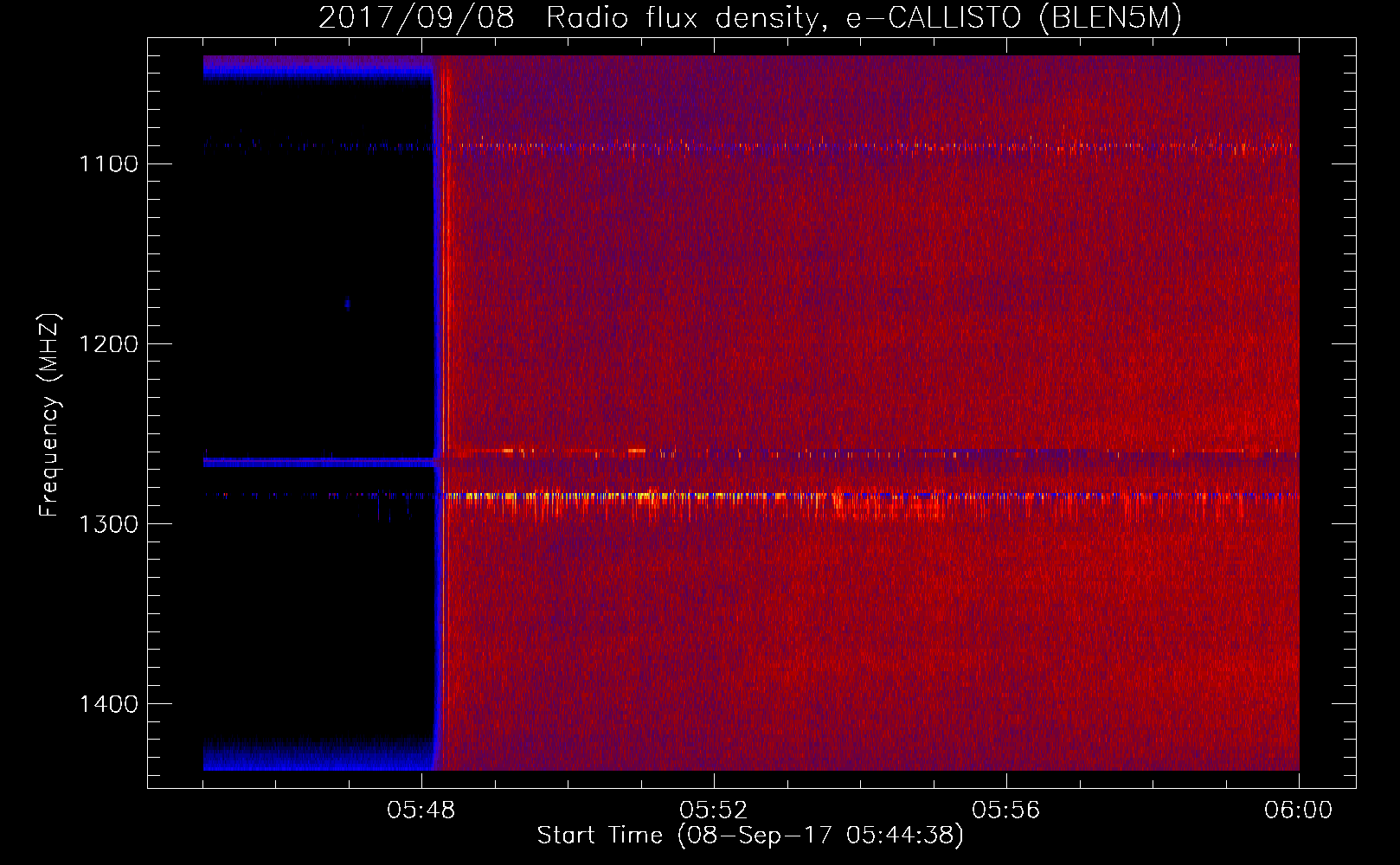Click the '05:52' time axis label
1400x865 pixels.
pos(714,811)
